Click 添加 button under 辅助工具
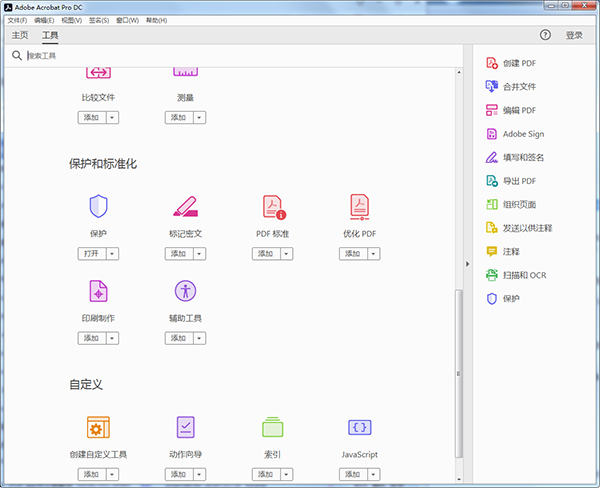Image resolution: width=600 pixels, height=488 pixels. (x=179, y=338)
